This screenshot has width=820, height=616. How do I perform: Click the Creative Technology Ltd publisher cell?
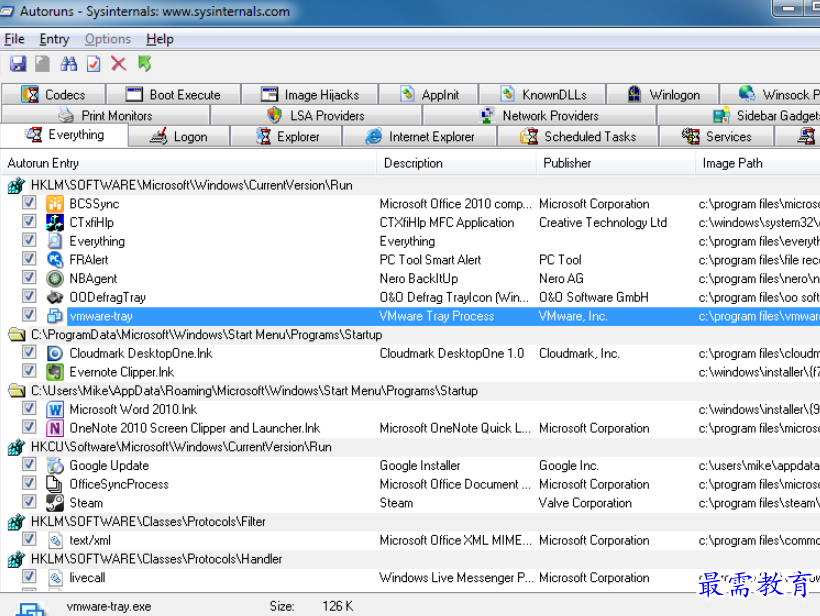(x=602, y=223)
